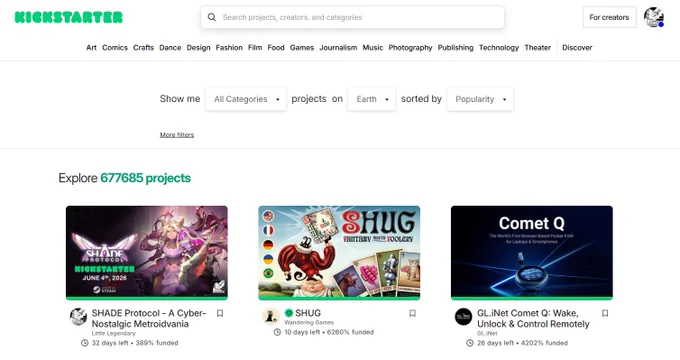
Task: Open the SHUG project thumbnail
Action: (x=339, y=252)
